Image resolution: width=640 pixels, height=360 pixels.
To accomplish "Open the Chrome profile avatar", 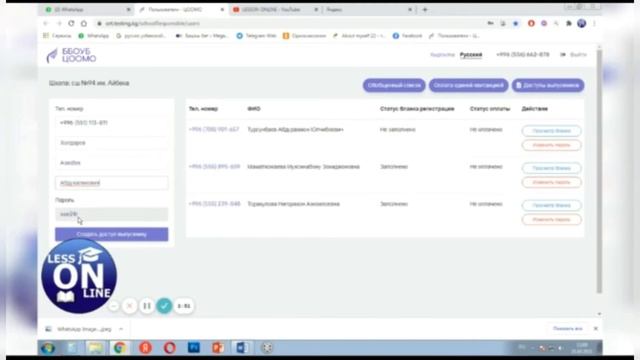I will (x=582, y=24).
